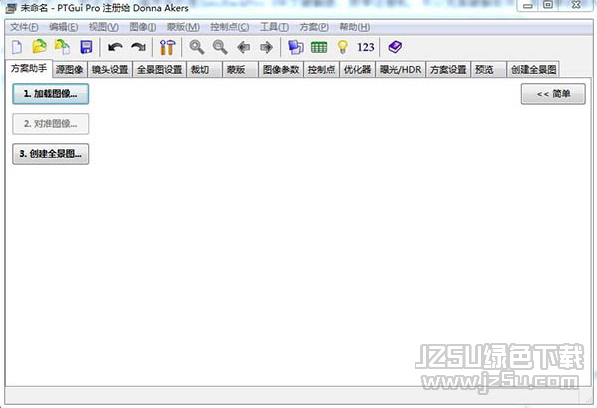Minimize the PTGui Pro window
This screenshot has height=408, width=597.
tap(528, 6)
